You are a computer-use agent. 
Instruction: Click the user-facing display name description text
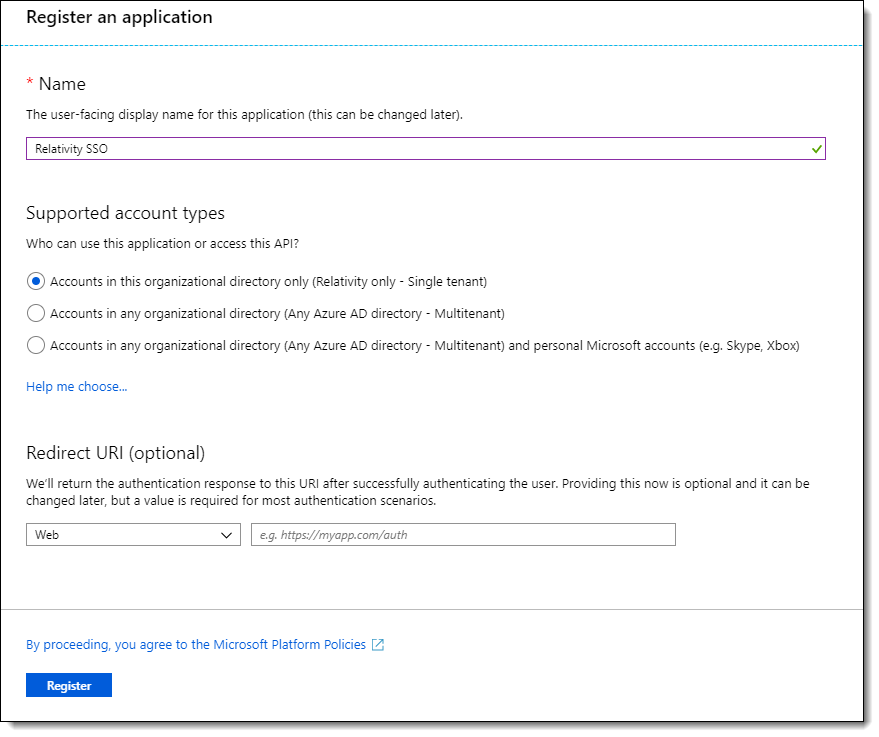click(244, 115)
